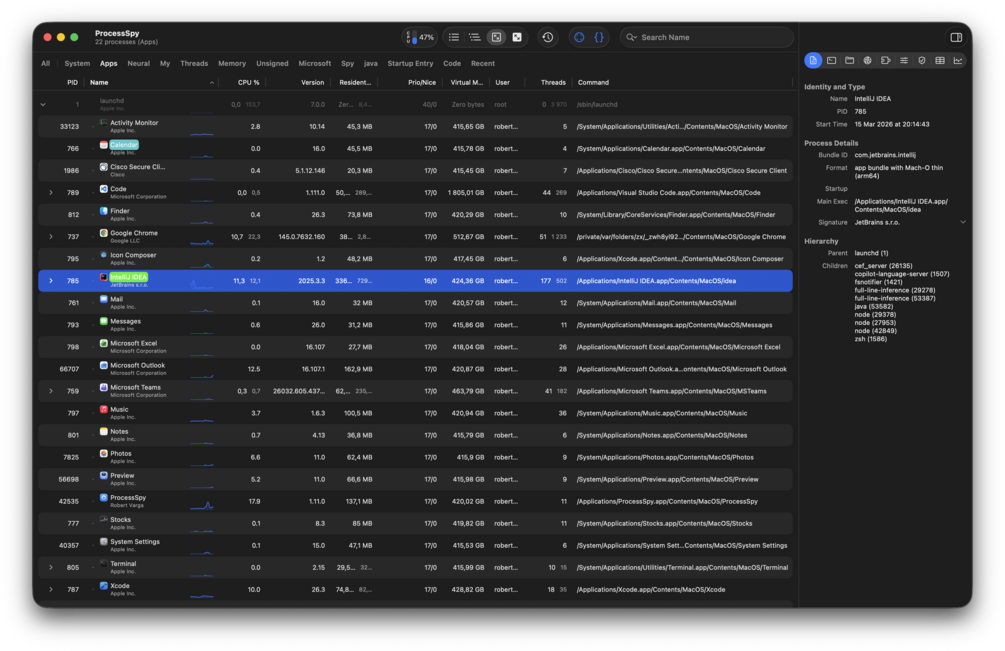Open the inspector environment tag tab icon
The height and width of the screenshot is (651, 1005).
886,60
